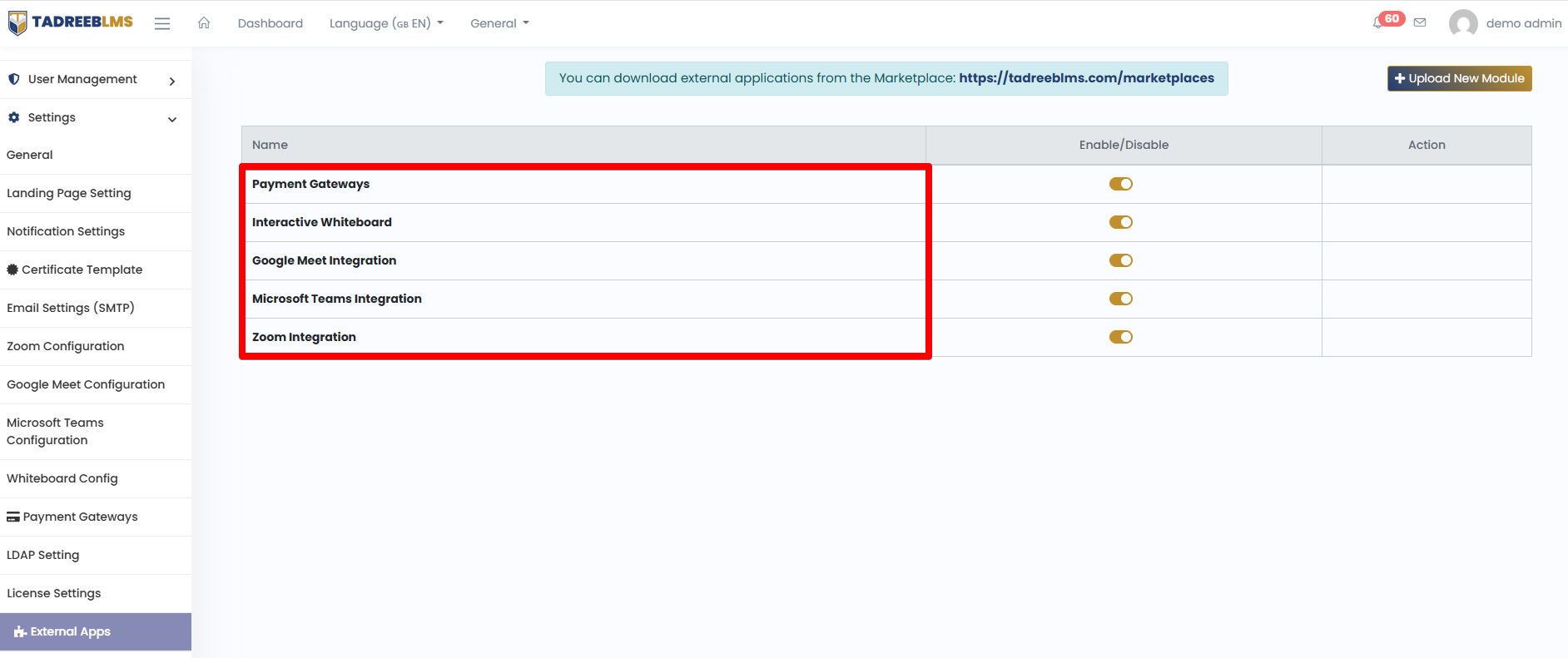Go to home via house icon
1568x658 pixels.
point(204,22)
